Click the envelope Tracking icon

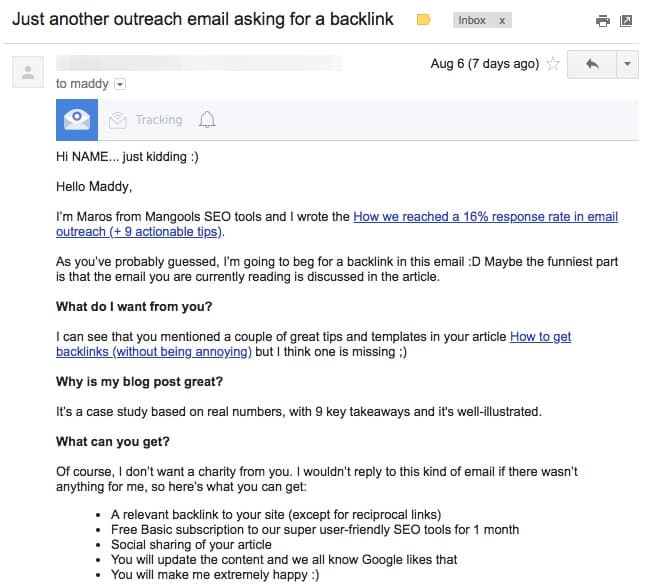[117, 120]
